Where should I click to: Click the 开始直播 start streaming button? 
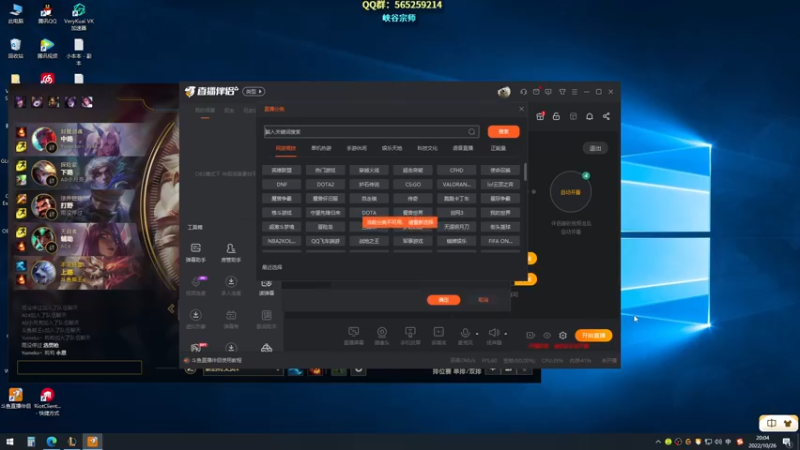(593, 335)
